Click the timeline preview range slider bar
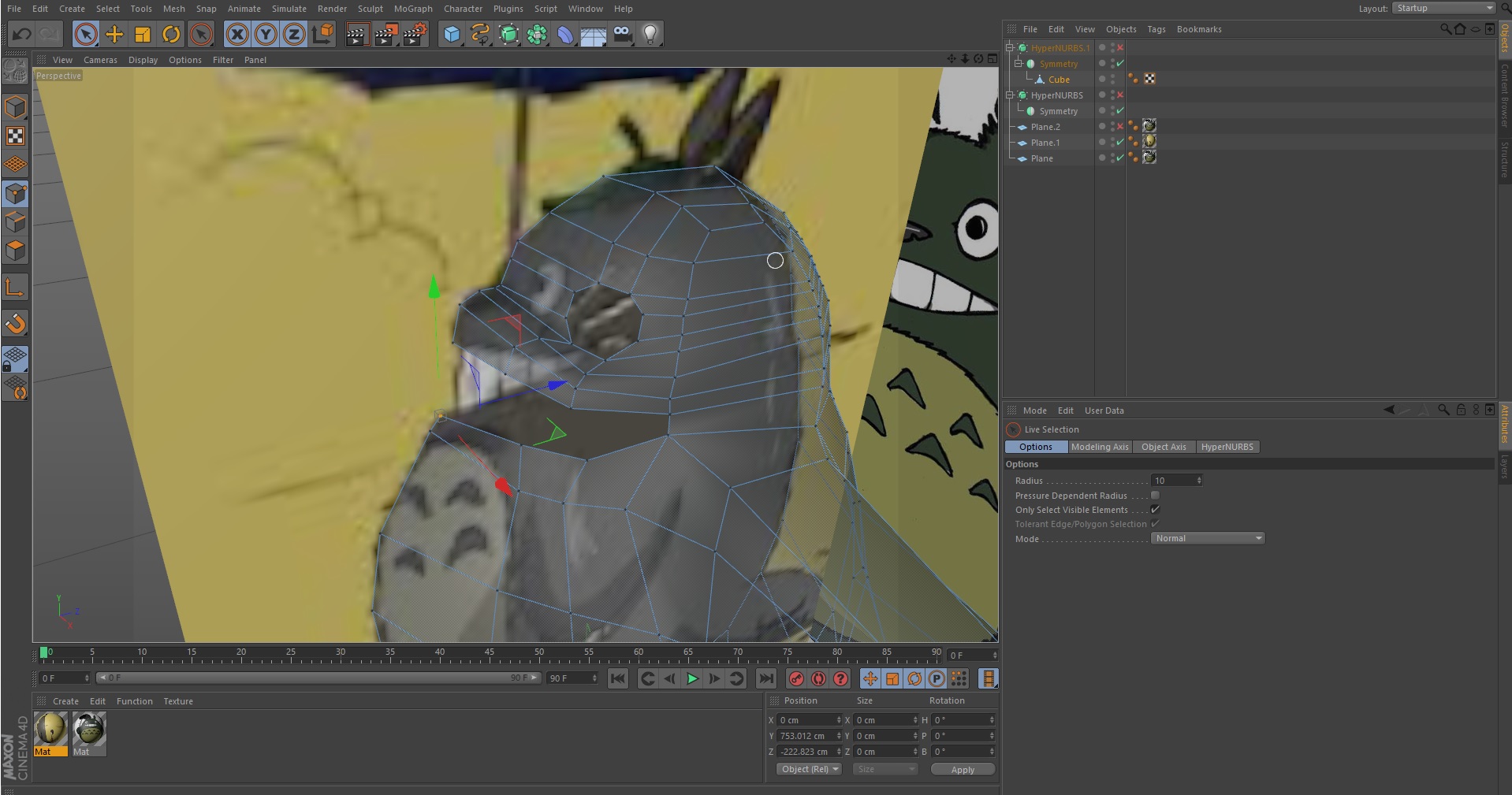The height and width of the screenshot is (795, 1512). point(318,678)
